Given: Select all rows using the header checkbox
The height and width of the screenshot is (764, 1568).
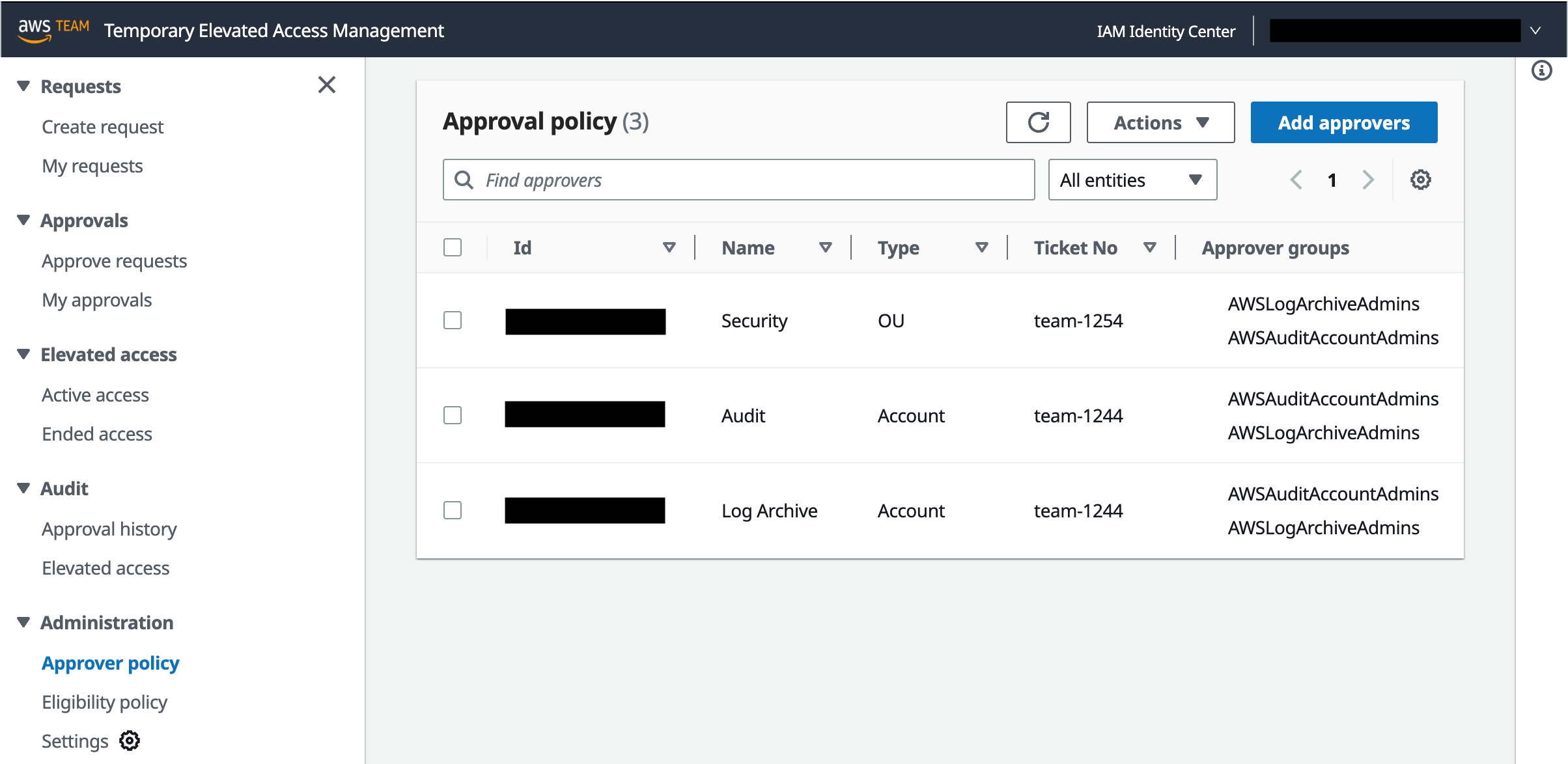Looking at the screenshot, I should click(453, 247).
